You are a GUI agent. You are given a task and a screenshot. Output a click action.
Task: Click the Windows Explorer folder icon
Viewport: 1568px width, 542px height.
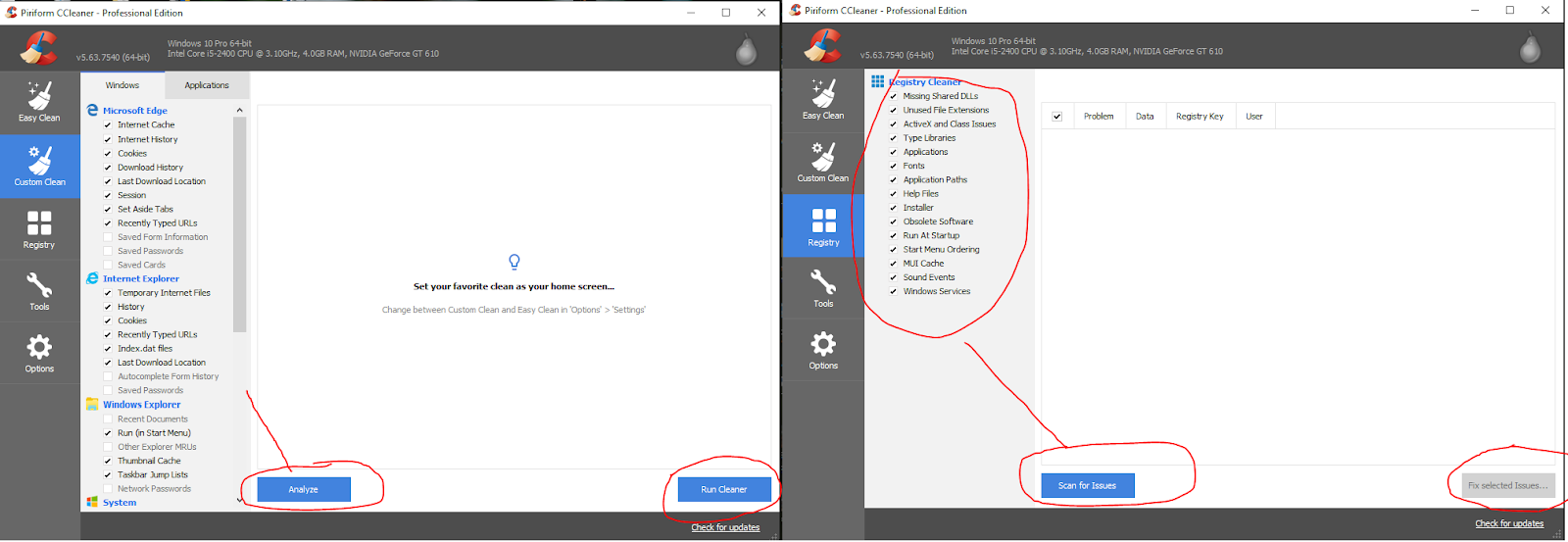pos(92,404)
